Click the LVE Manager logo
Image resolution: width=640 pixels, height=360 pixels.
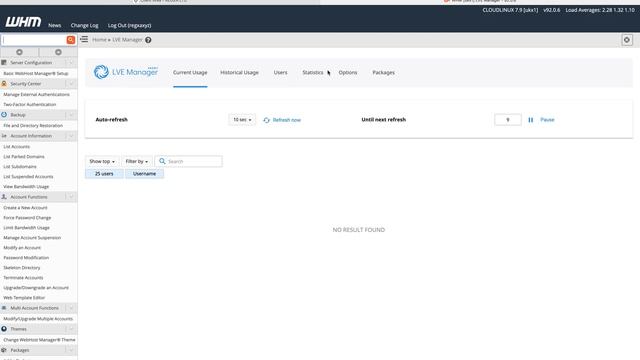pos(126,72)
